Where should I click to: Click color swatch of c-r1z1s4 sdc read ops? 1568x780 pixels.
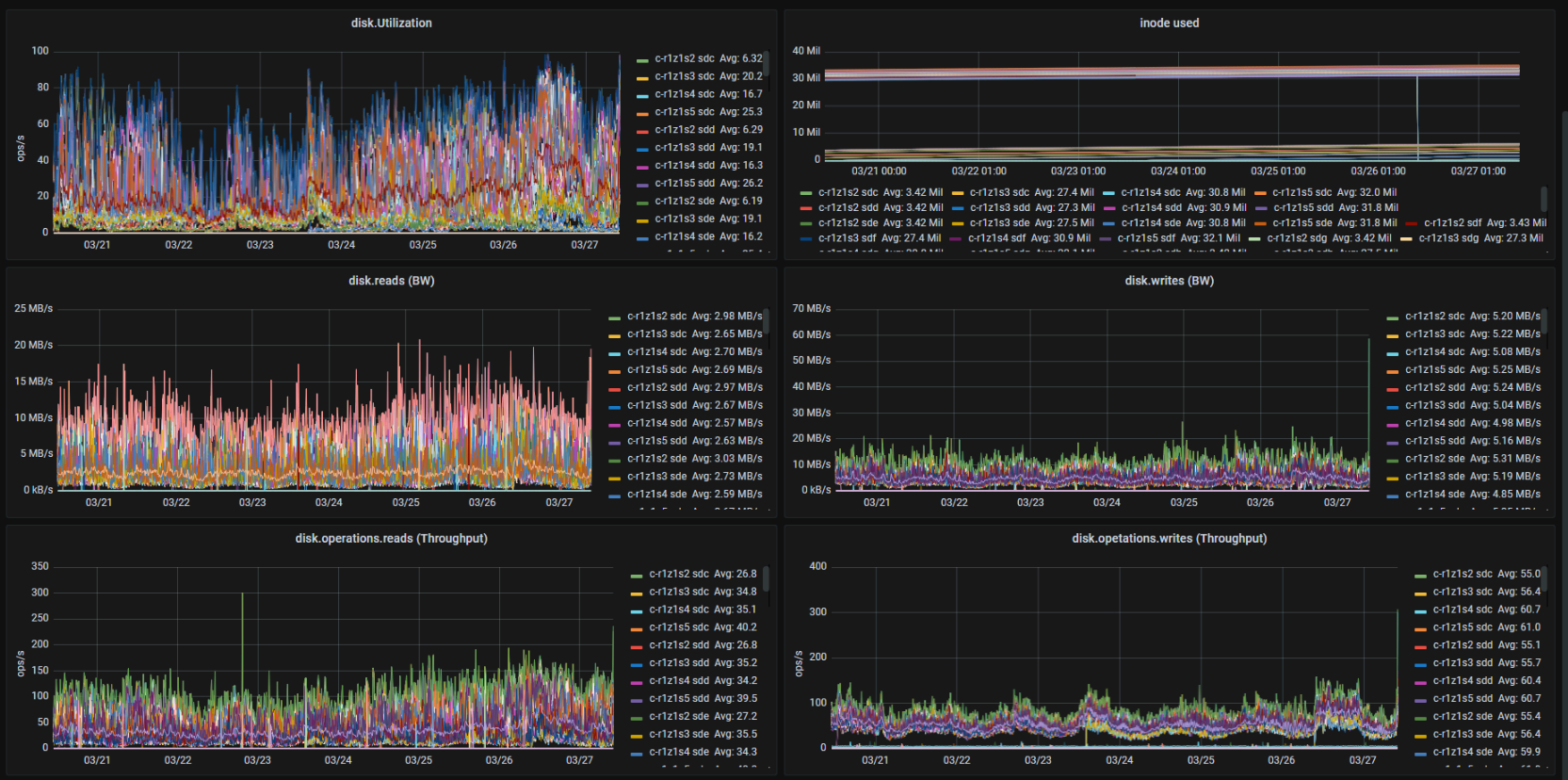coord(637,610)
